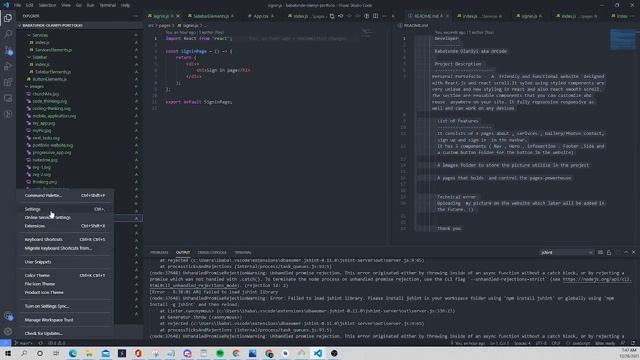Screen dimensions: 640x360
Task: Open Source Control view in activity bar
Action: pos(8,50)
